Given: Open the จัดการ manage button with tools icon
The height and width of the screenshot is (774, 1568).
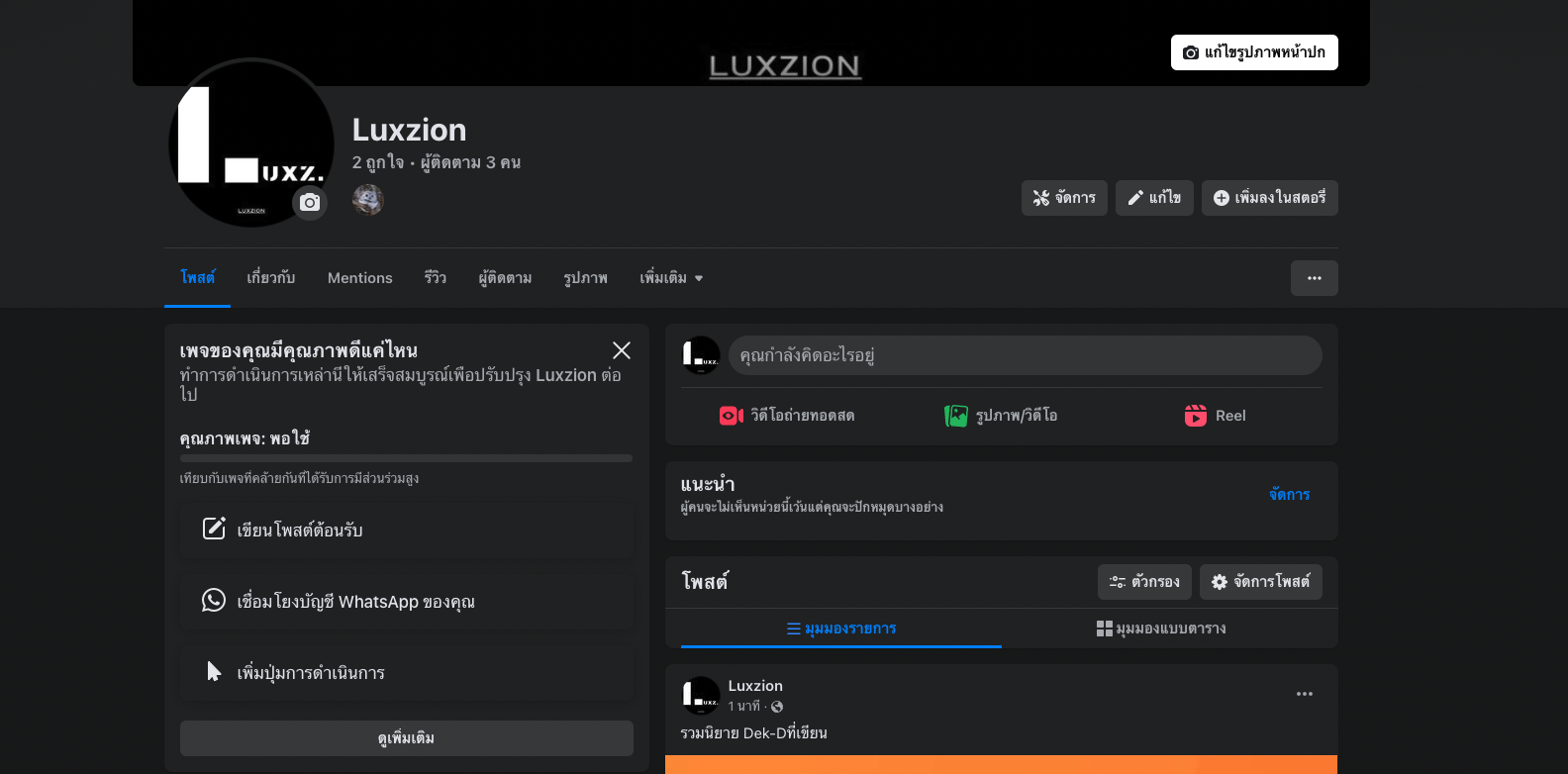Looking at the screenshot, I should (1064, 198).
